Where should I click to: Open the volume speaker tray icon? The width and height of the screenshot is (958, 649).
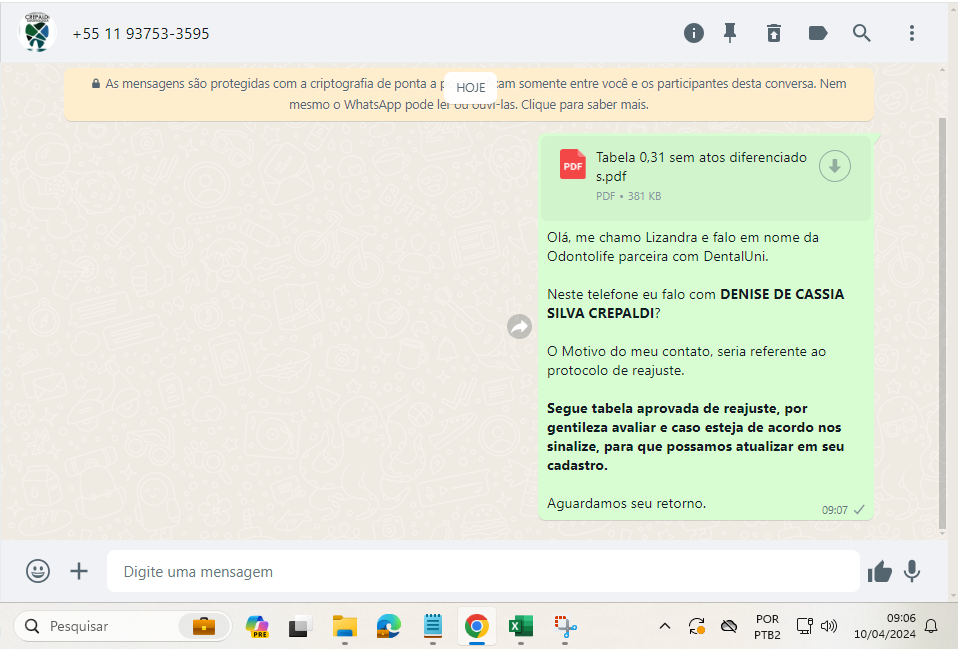tap(828, 626)
